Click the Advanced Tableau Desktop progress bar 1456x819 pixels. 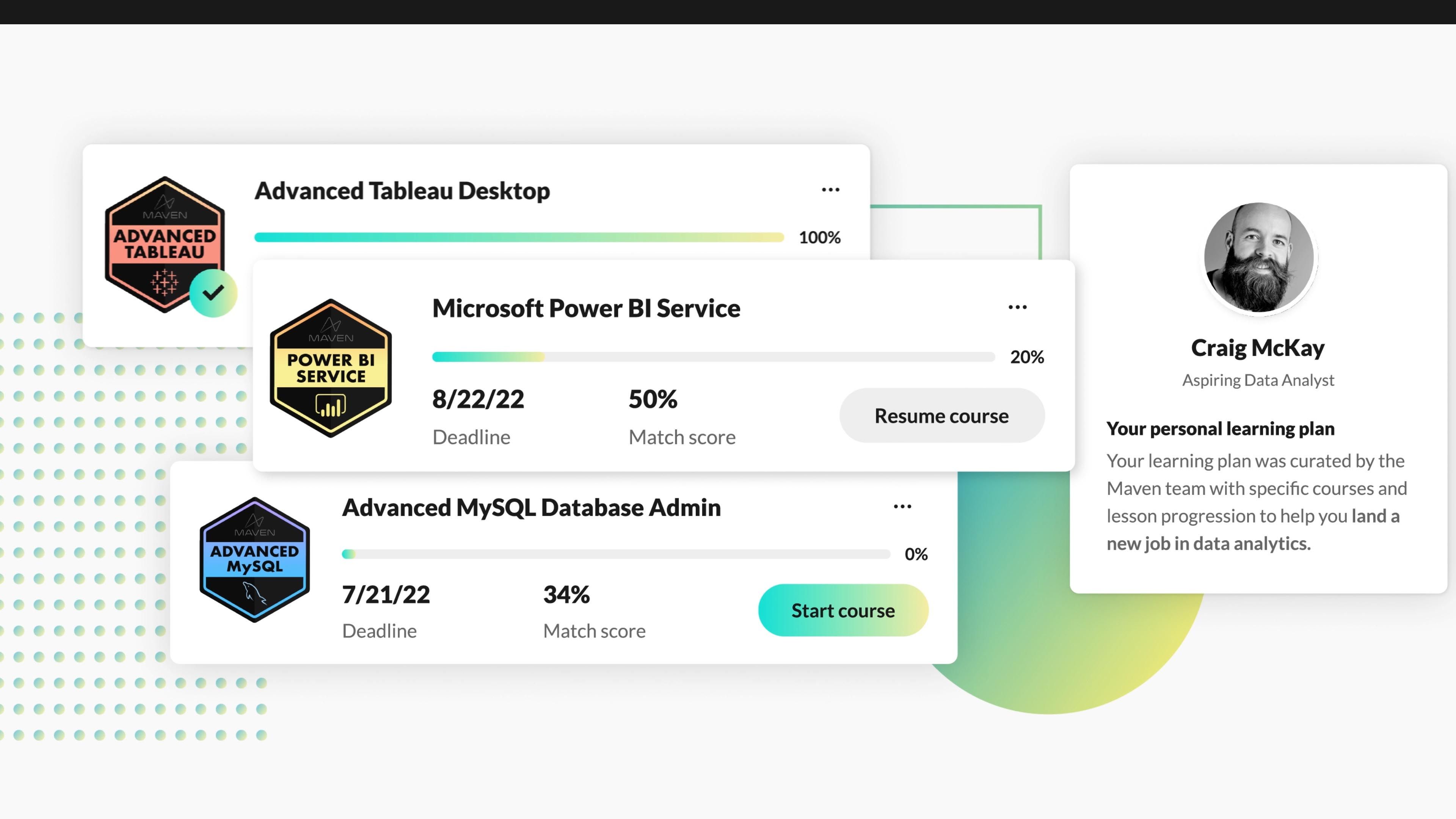(519, 237)
